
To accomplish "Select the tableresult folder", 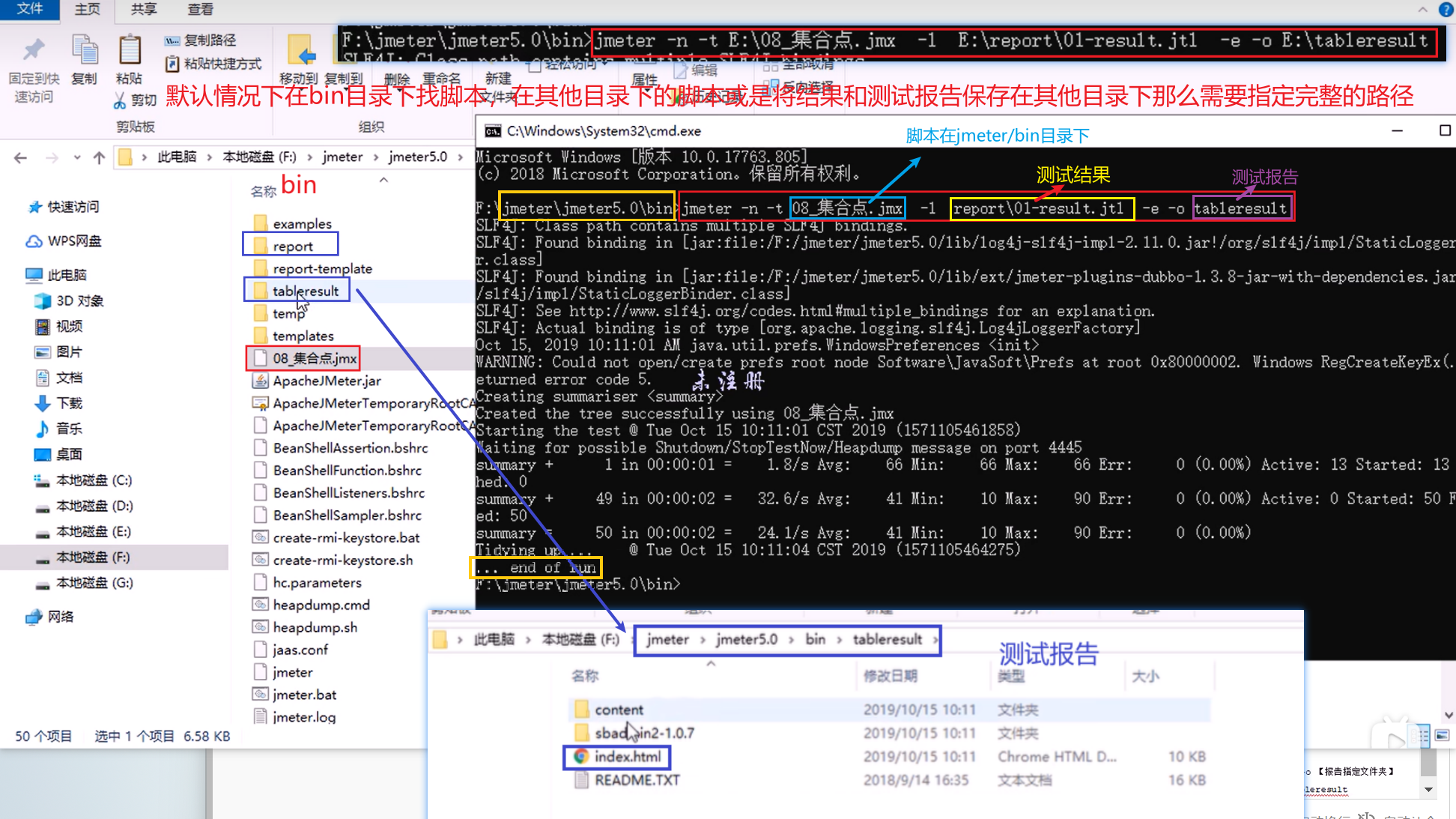I will (305, 291).
